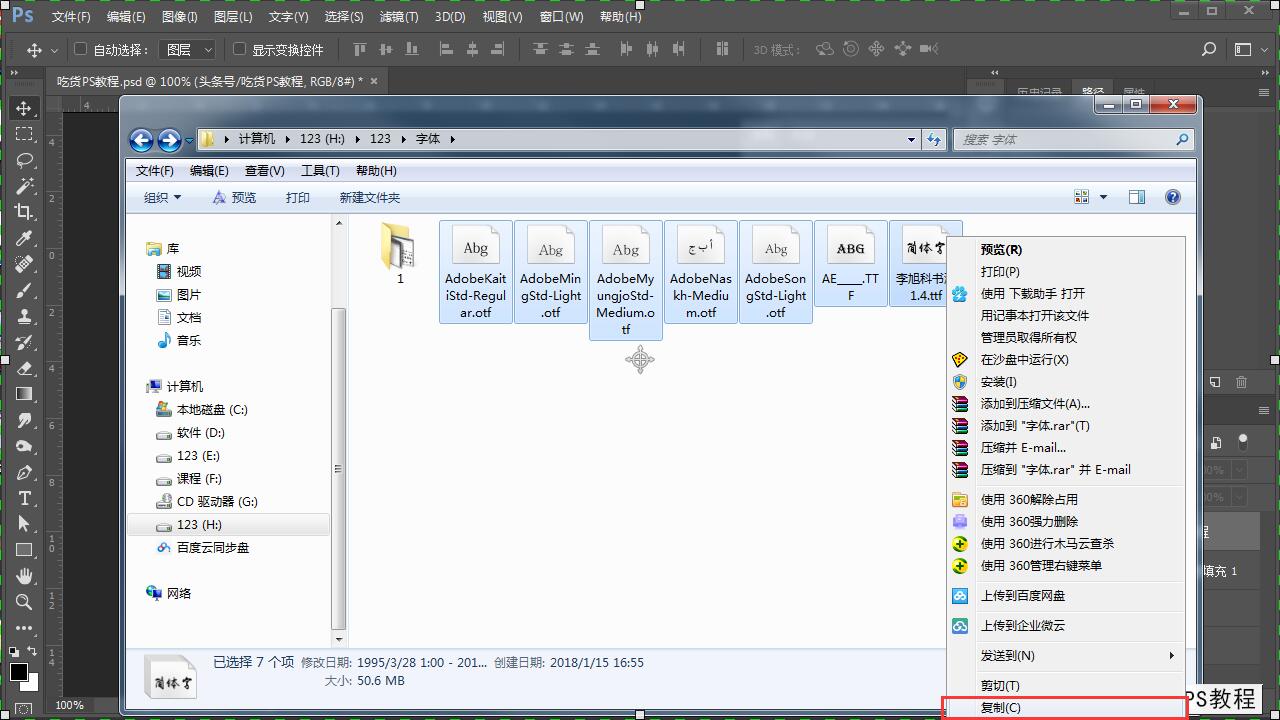Screen dimensions: 1280x720
Task: Select the Gradient tool
Action: pyautogui.click(x=25, y=394)
